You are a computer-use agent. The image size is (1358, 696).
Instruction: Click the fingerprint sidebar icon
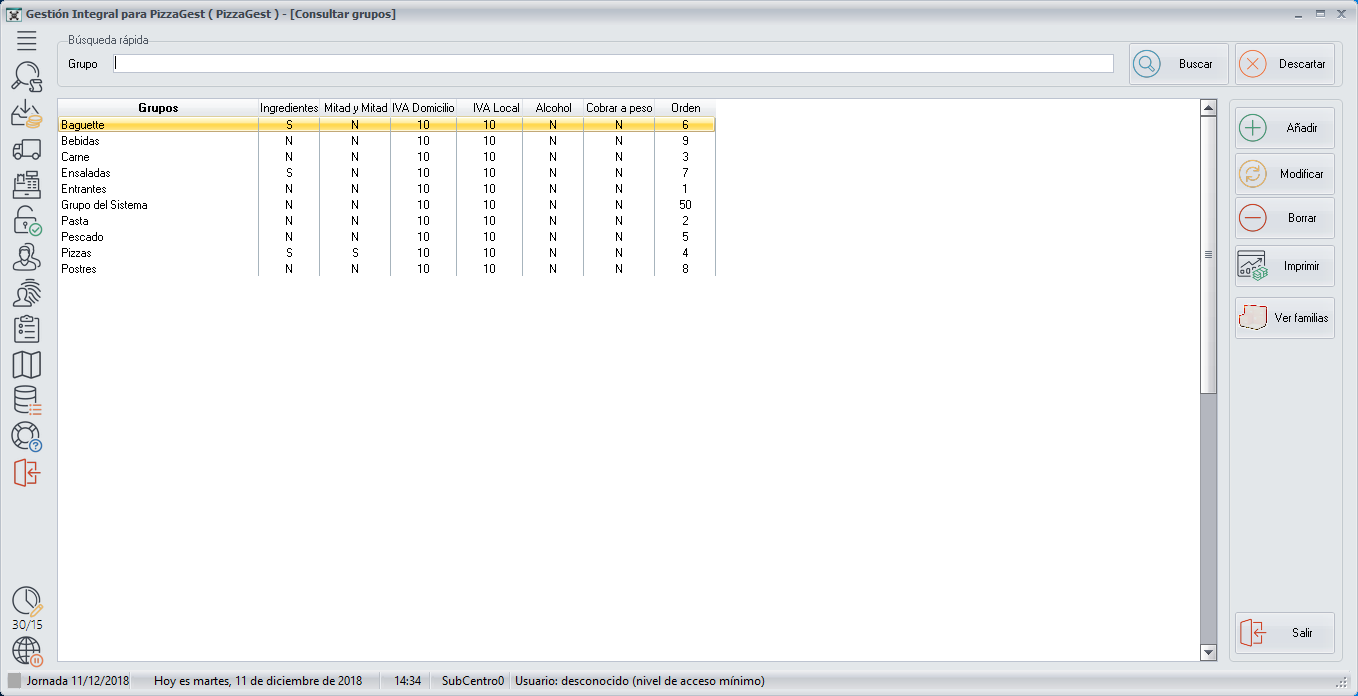coord(26,294)
